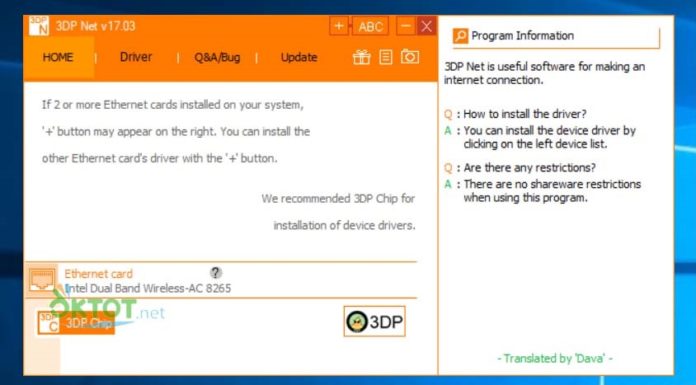Minimize the 3DP Net window
Image resolution: width=696 pixels, height=385 pixels.
pos(406,26)
